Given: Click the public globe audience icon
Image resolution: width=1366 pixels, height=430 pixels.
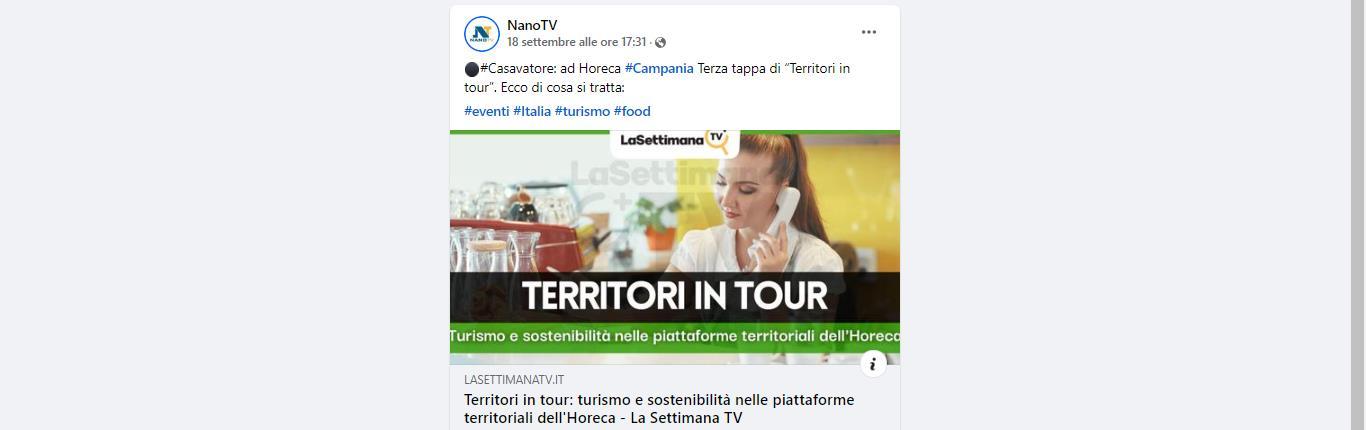Looking at the screenshot, I should (660, 42).
